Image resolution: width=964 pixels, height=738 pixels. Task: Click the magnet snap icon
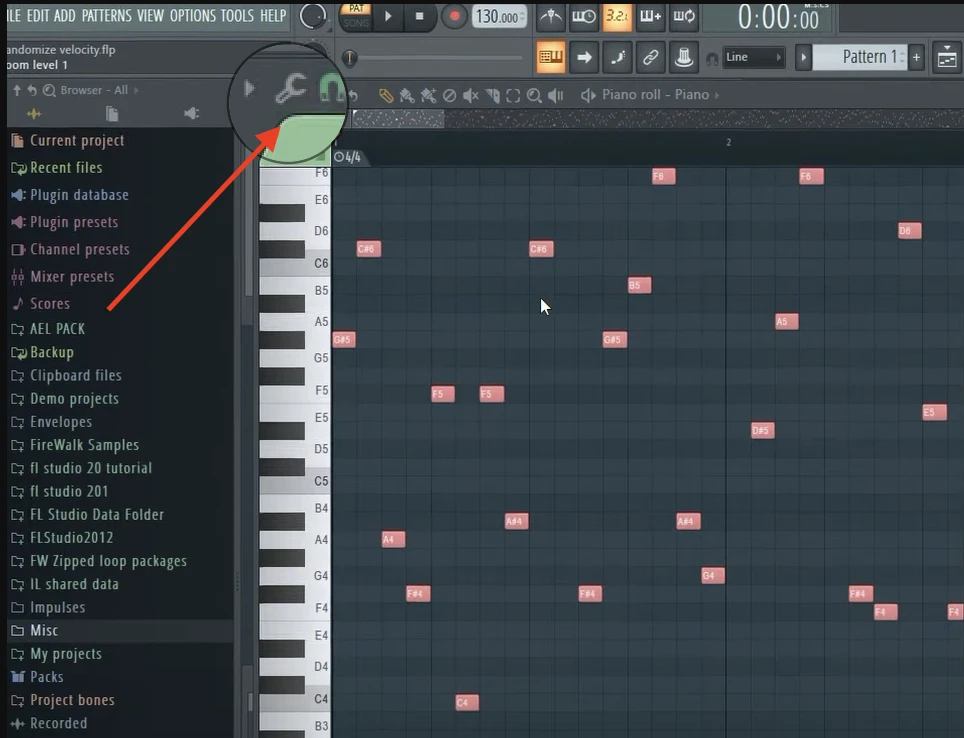click(x=331, y=91)
